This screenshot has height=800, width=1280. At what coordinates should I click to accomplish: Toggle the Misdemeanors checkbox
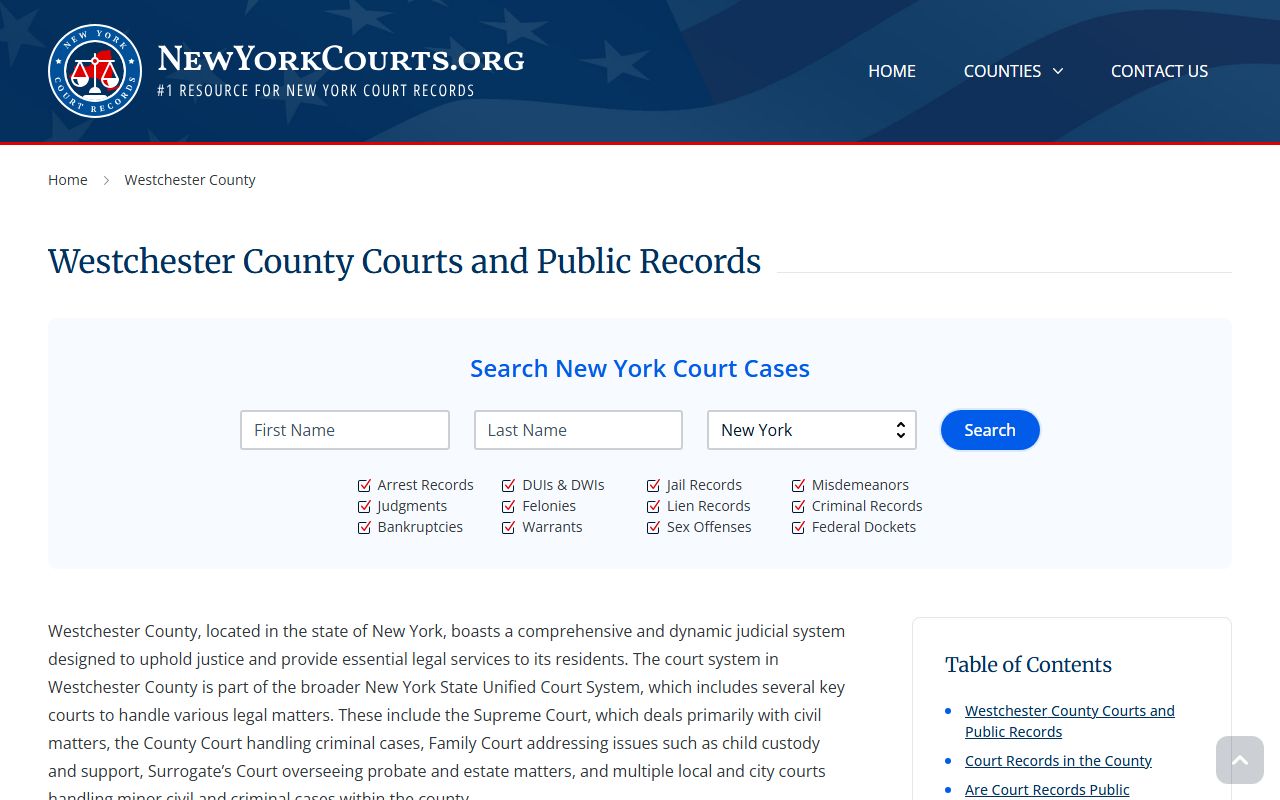coord(799,485)
